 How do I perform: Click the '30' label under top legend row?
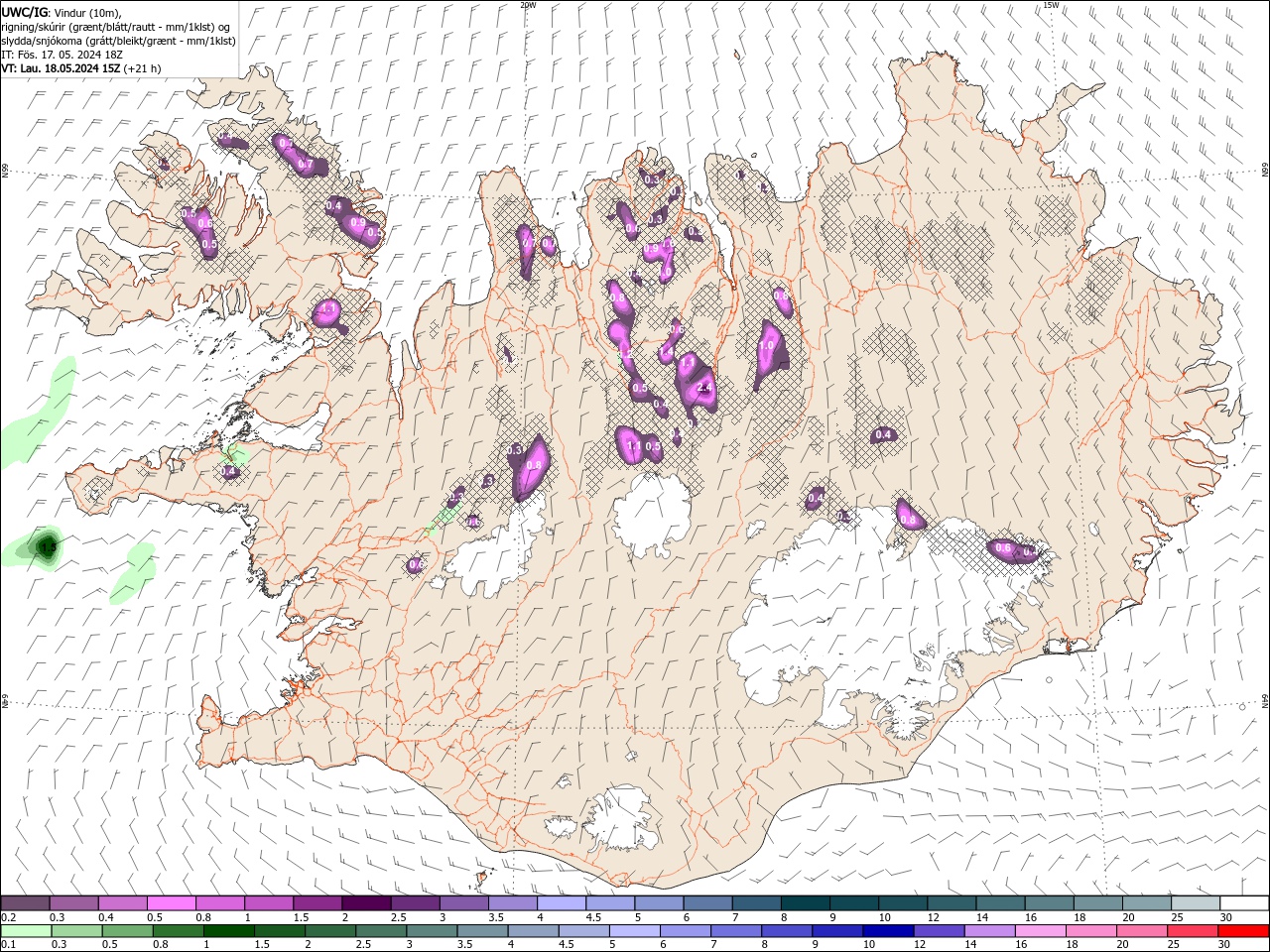pos(1226,917)
